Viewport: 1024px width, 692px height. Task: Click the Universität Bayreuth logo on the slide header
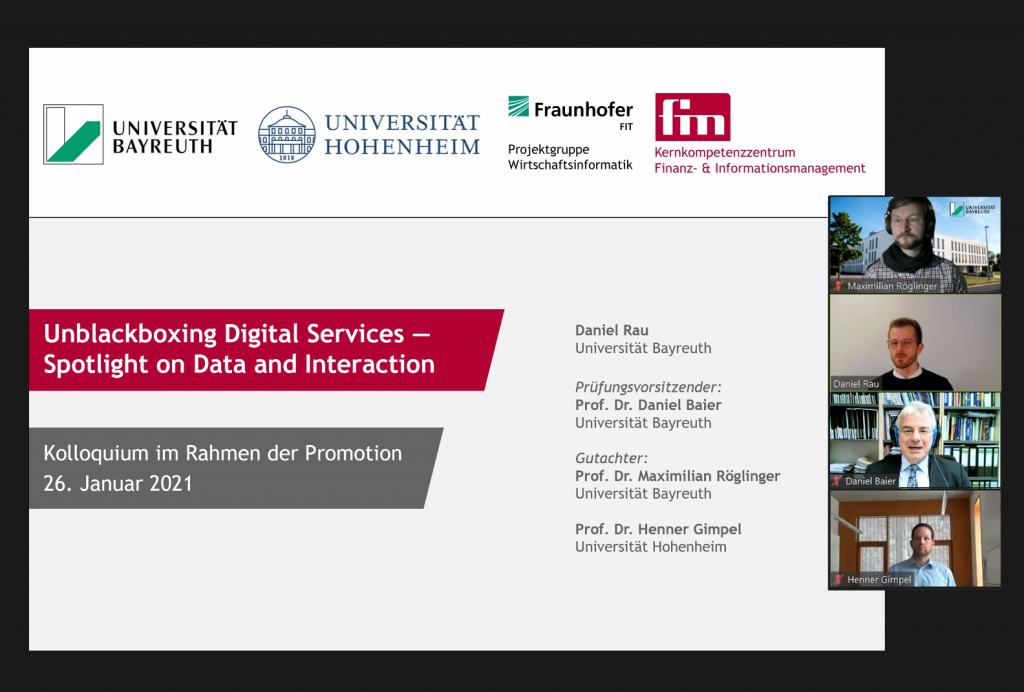click(x=140, y=134)
